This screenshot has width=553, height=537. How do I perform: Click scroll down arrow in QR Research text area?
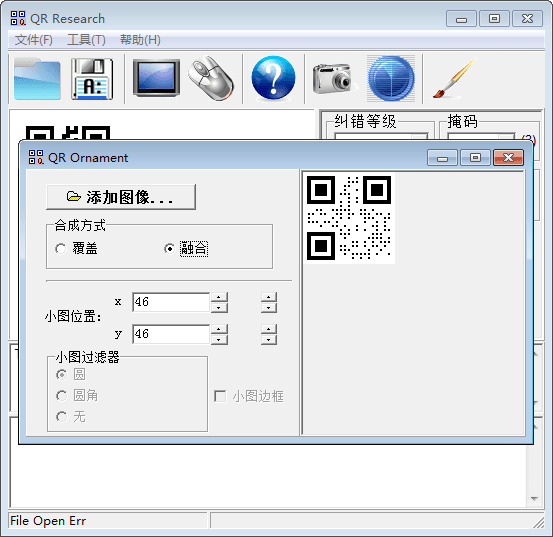[534, 499]
